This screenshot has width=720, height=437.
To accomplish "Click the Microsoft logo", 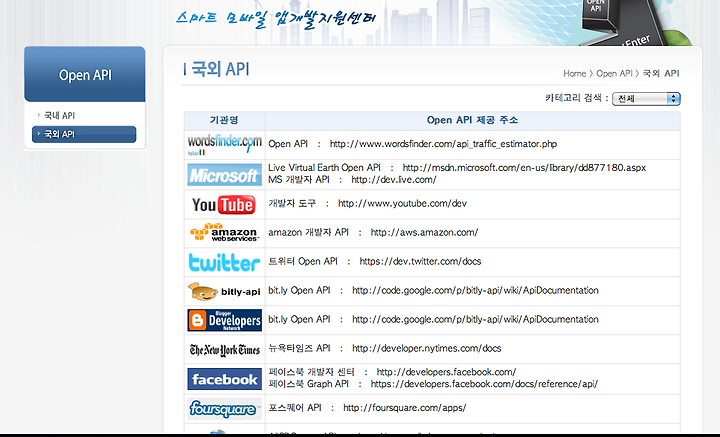I will click(225, 175).
